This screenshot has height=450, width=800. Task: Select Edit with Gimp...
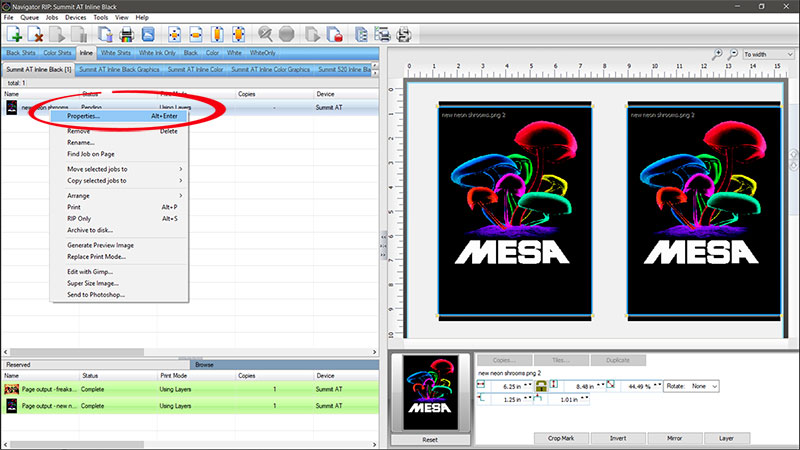tap(119, 271)
